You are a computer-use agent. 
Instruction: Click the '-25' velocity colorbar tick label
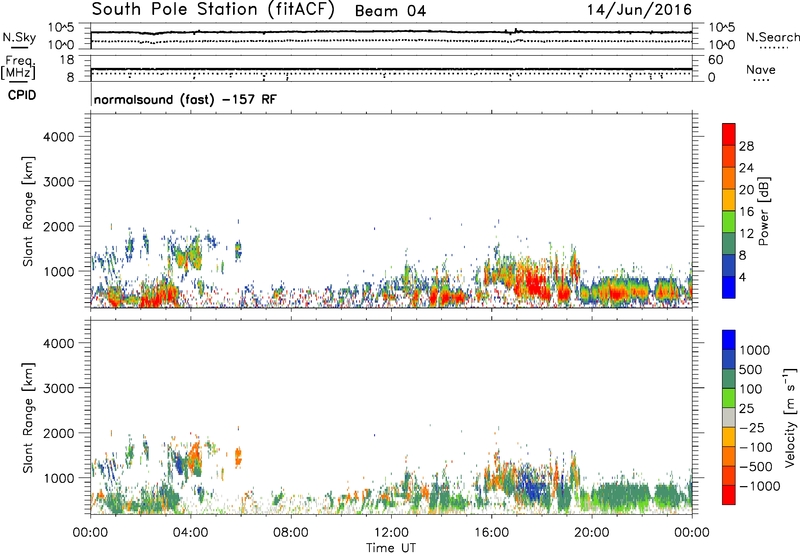click(751, 428)
